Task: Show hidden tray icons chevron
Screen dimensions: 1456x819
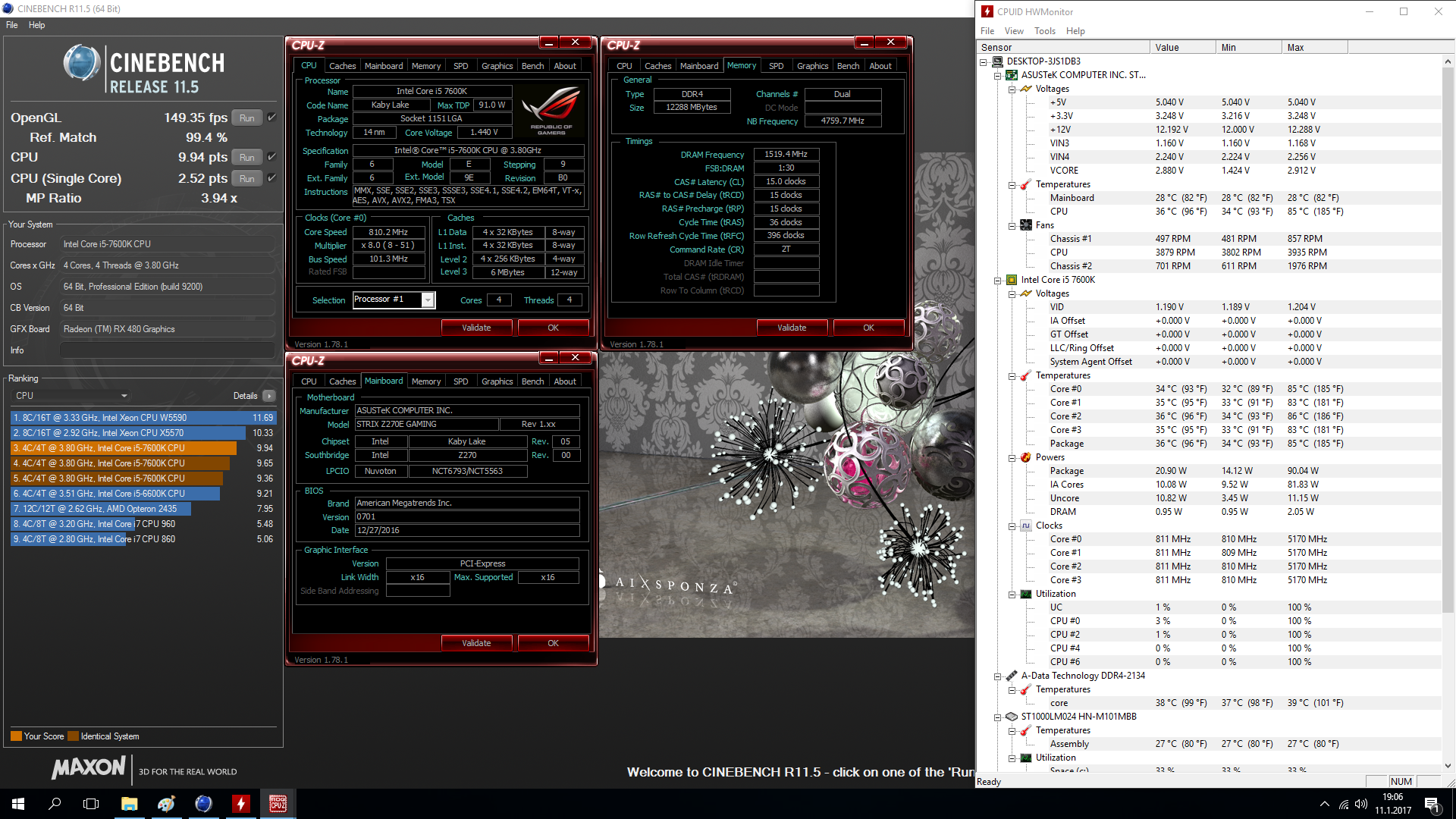Action: point(1324,804)
